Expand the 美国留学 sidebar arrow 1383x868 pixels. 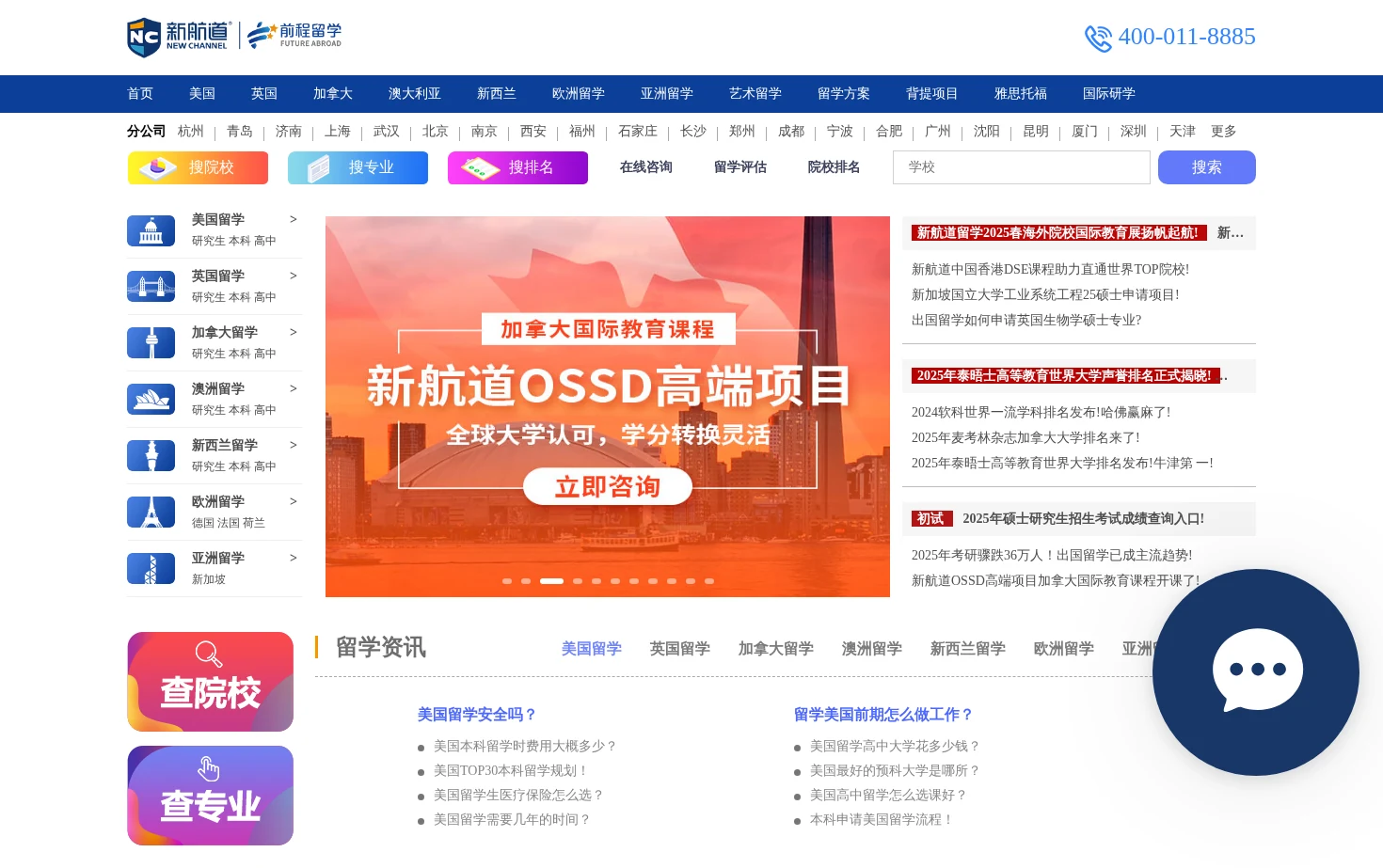[x=294, y=219]
